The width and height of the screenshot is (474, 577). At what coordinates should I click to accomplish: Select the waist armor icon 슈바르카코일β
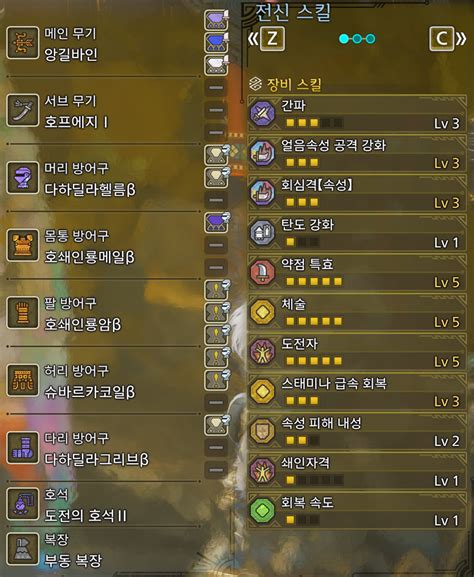[x=22, y=380]
